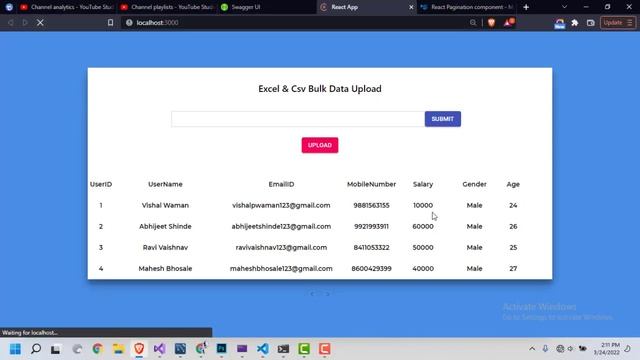Click the UserName column header
Screen dimensions: 640x360
(x=165, y=184)
